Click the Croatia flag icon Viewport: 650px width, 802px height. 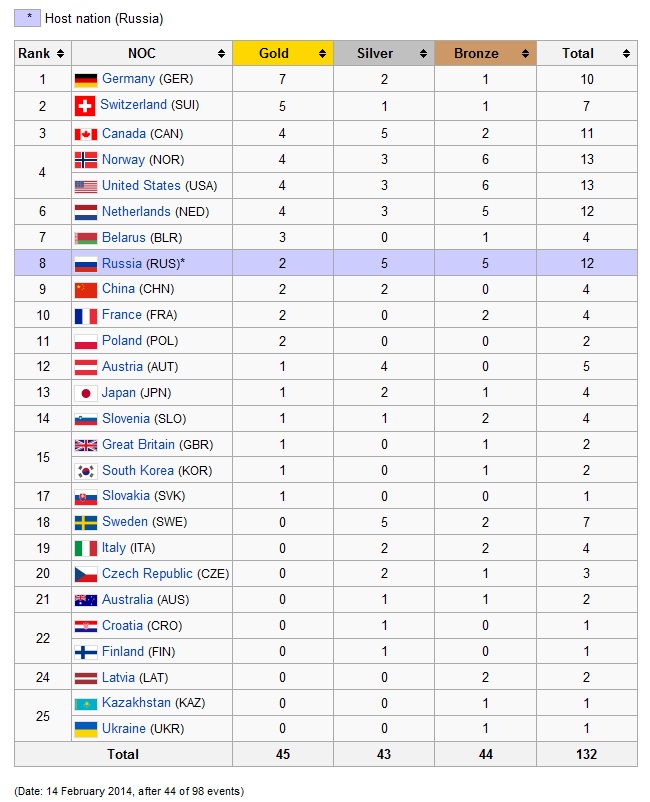[x=86, y=627]
